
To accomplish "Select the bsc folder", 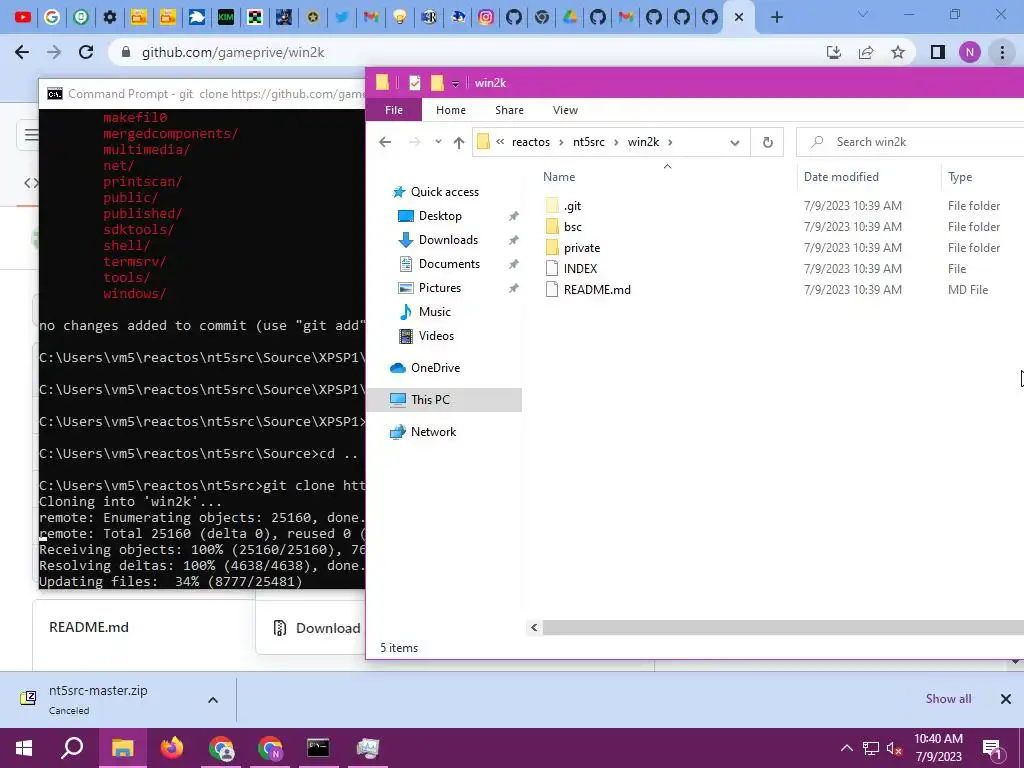I will tap(572, 227).
